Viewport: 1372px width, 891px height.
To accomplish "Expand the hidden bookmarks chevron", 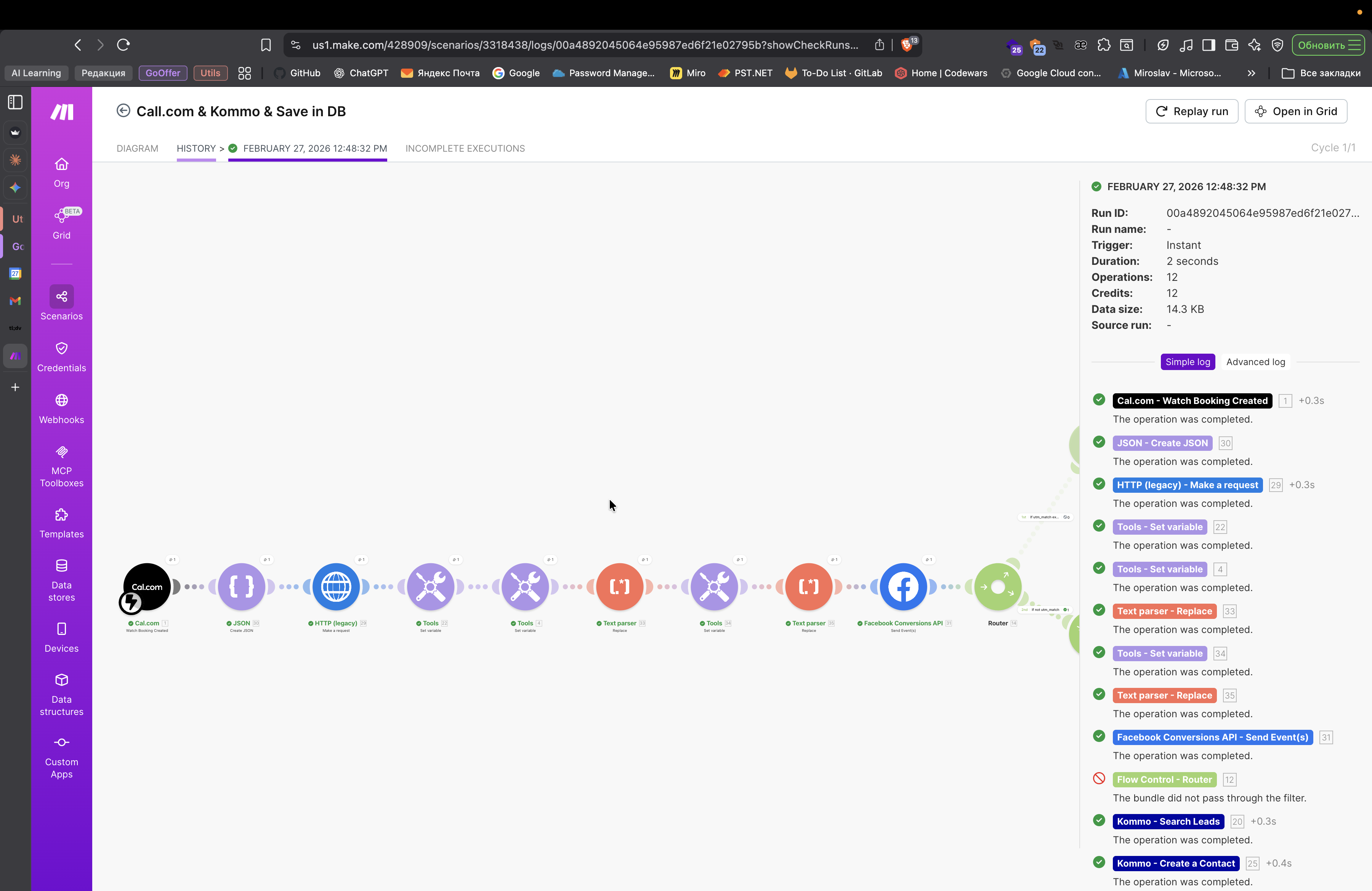I will click(1251, 73).
